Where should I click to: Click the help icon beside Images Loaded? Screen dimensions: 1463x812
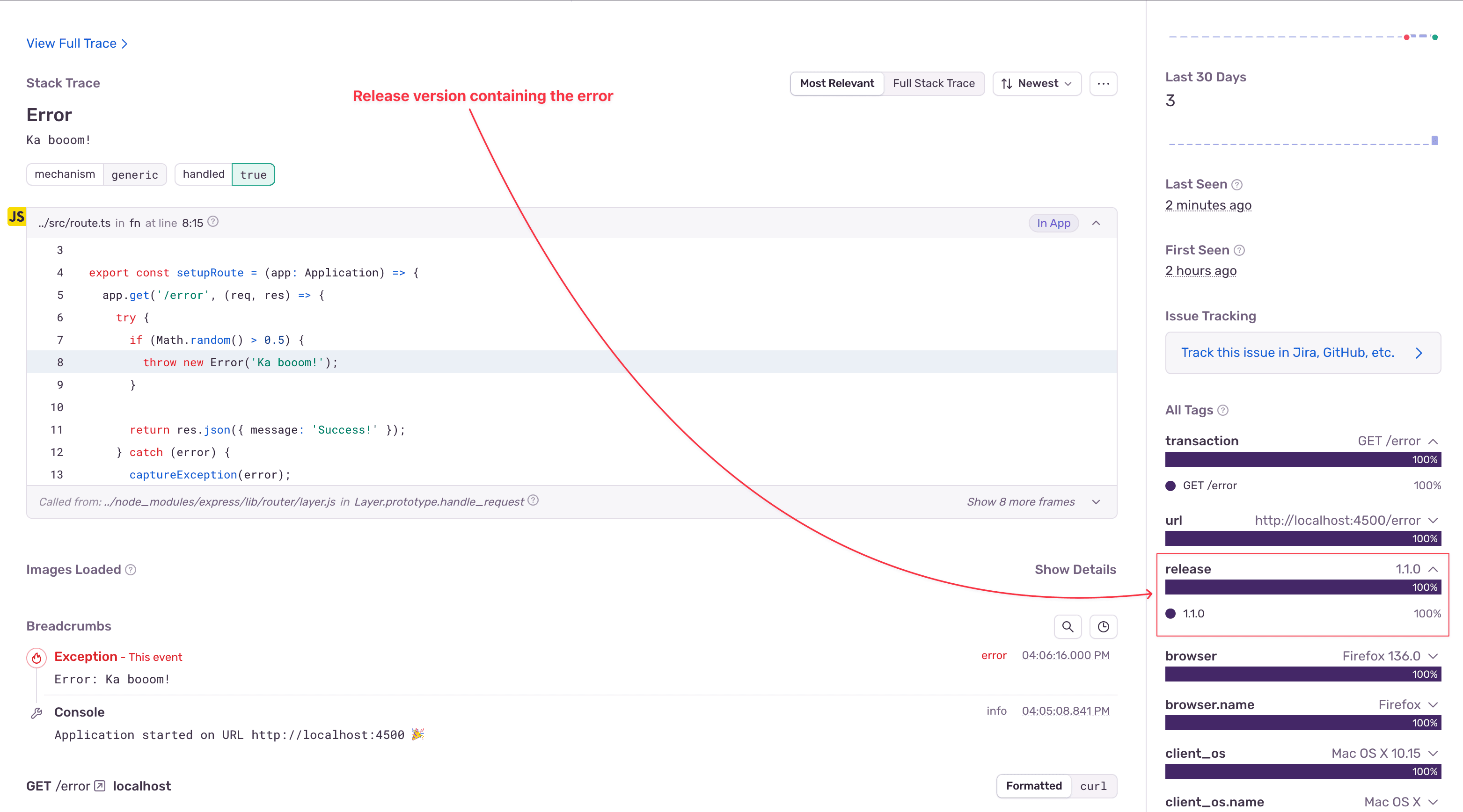pos(130,570)
